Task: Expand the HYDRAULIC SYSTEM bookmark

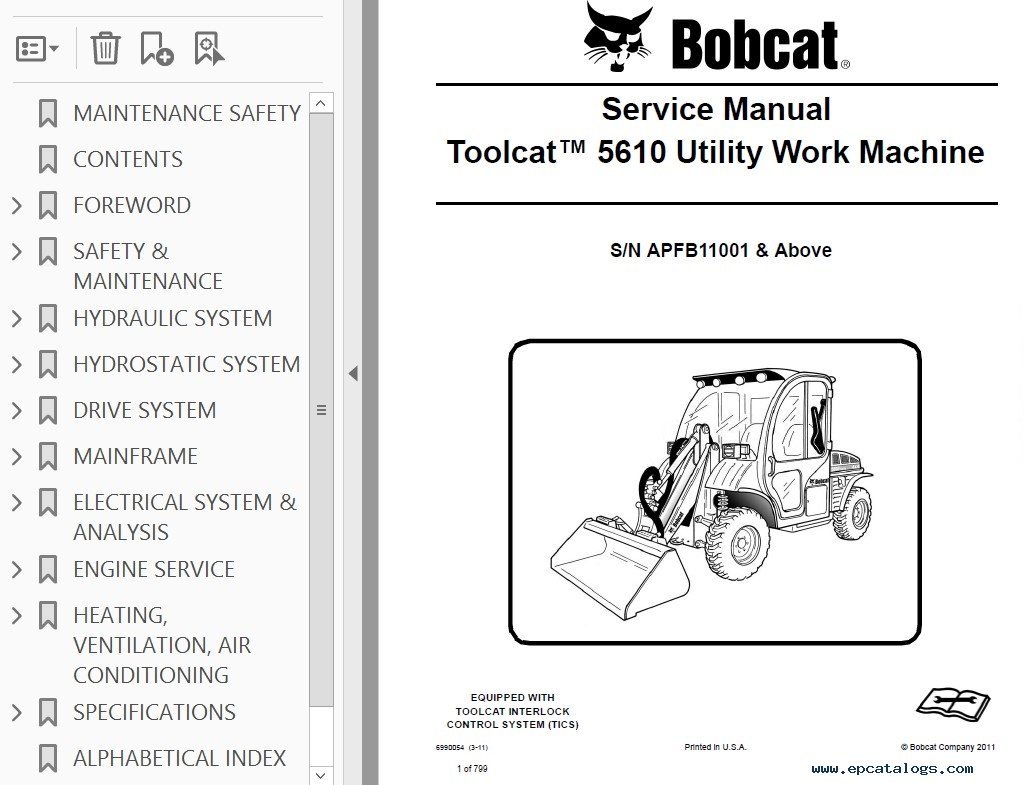Action: 16,318
